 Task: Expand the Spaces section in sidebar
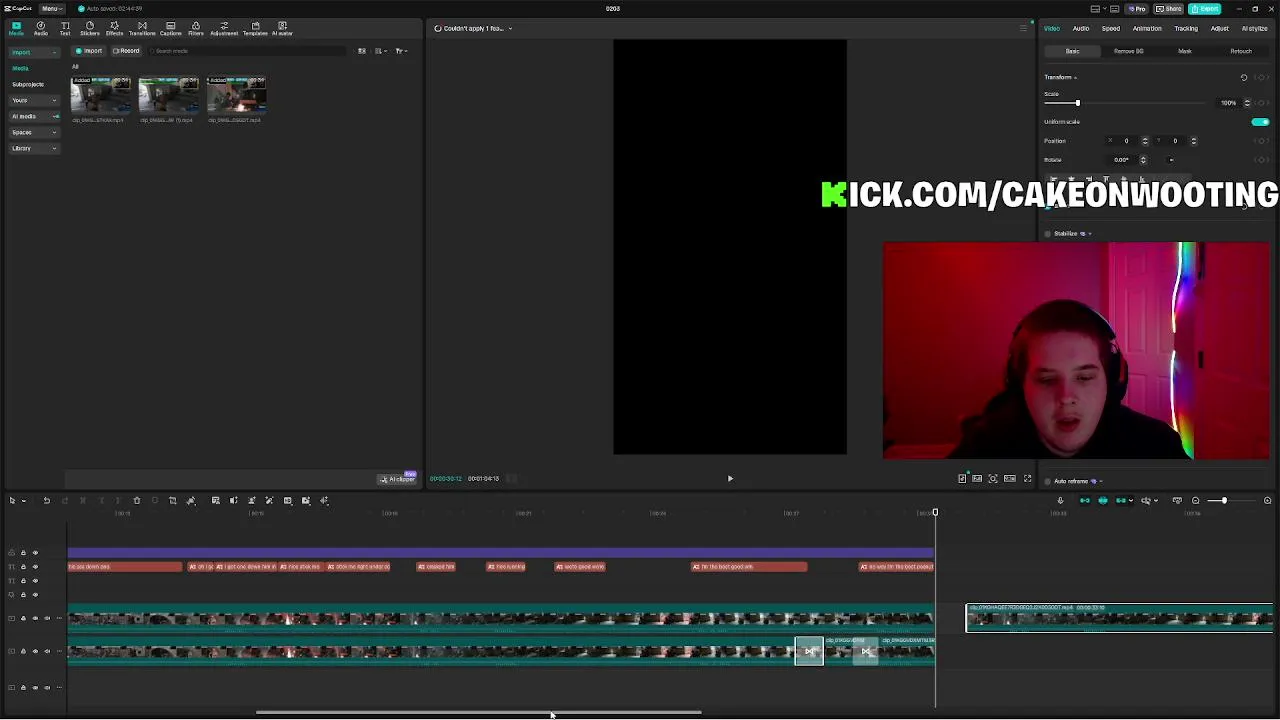coord(33,132)
